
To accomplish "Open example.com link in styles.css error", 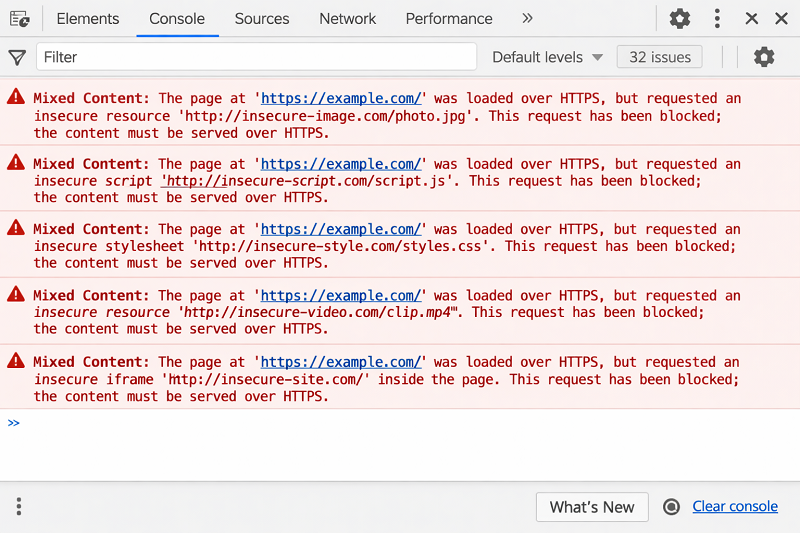I will tap(341, 230).
